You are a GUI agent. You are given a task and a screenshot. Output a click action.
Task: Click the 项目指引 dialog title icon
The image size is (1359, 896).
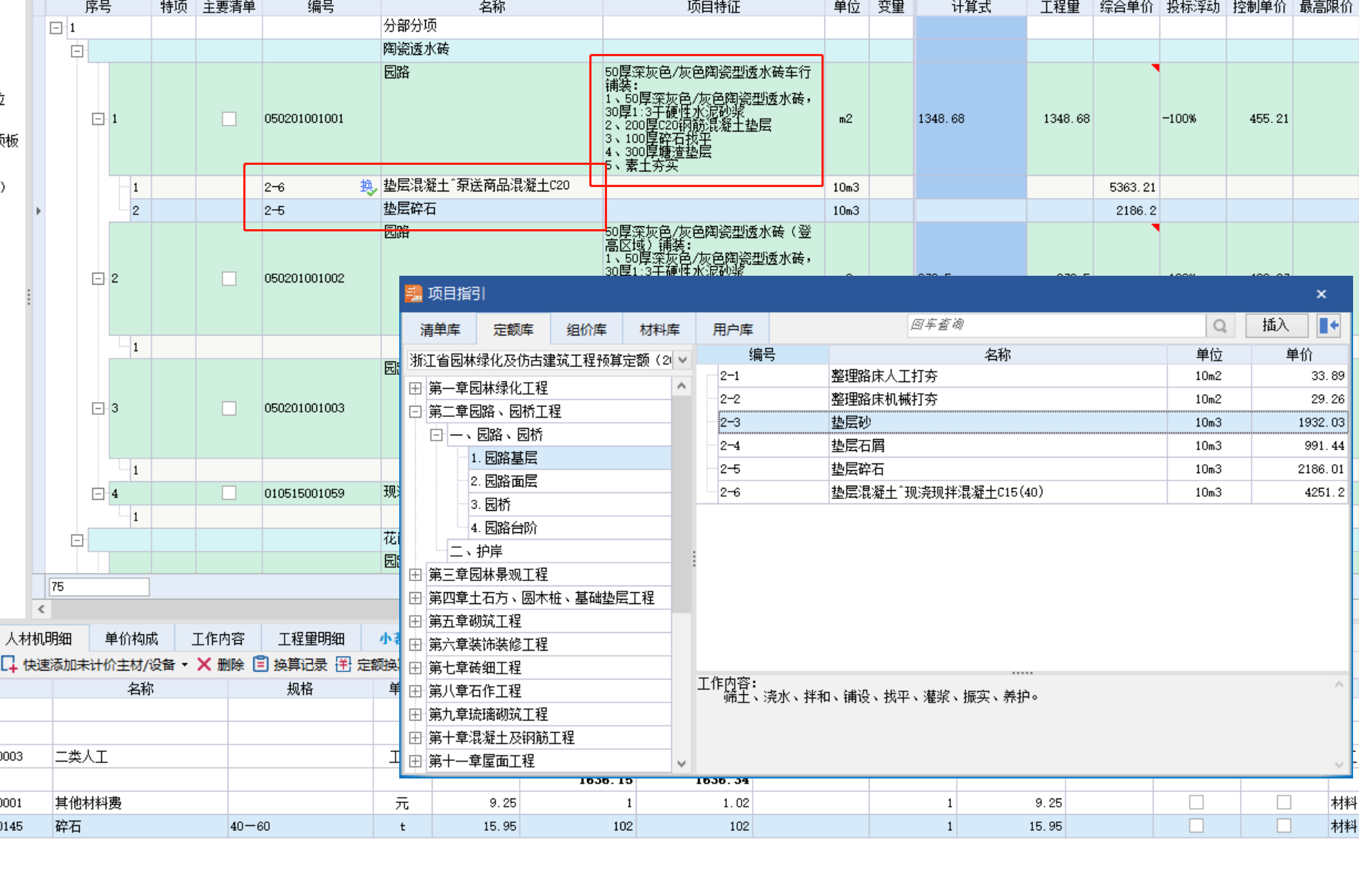point(413,293)
